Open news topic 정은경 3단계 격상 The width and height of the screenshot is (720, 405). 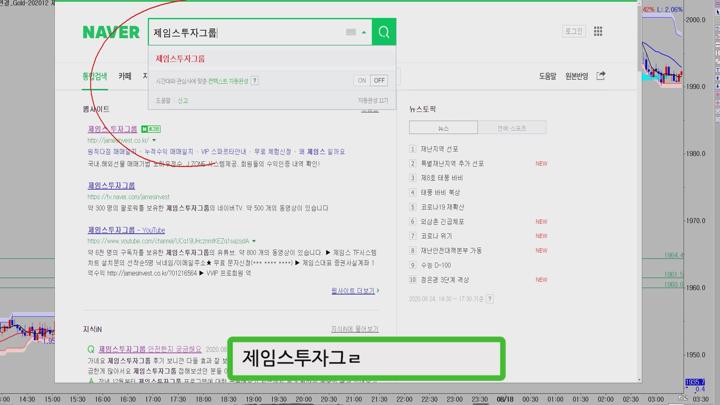coord(445,280)
